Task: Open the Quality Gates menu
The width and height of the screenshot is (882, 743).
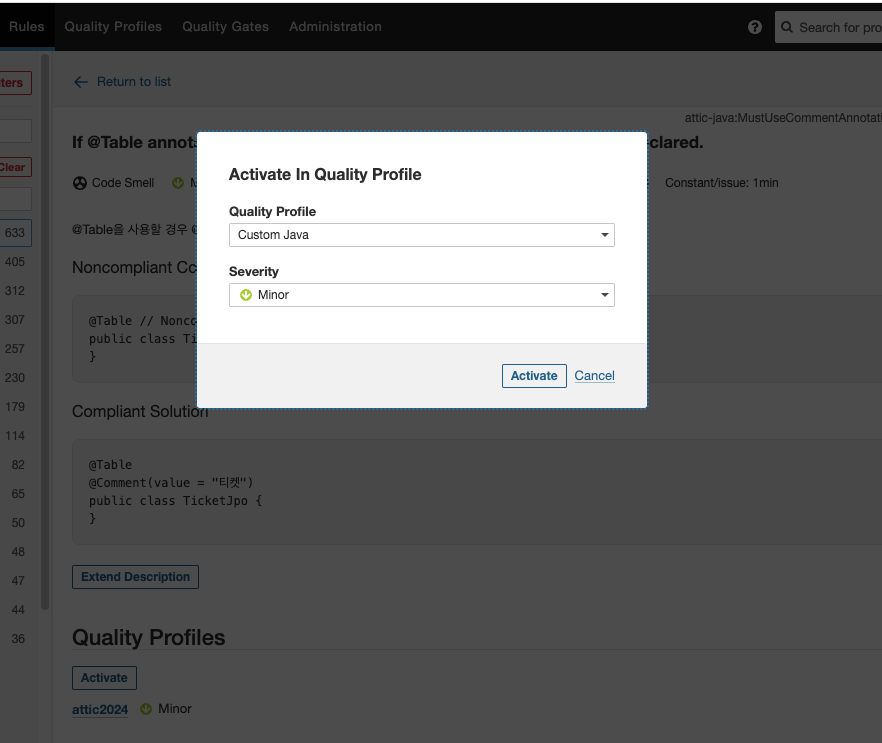Action: pyautogui.click(x=226, y=26)
